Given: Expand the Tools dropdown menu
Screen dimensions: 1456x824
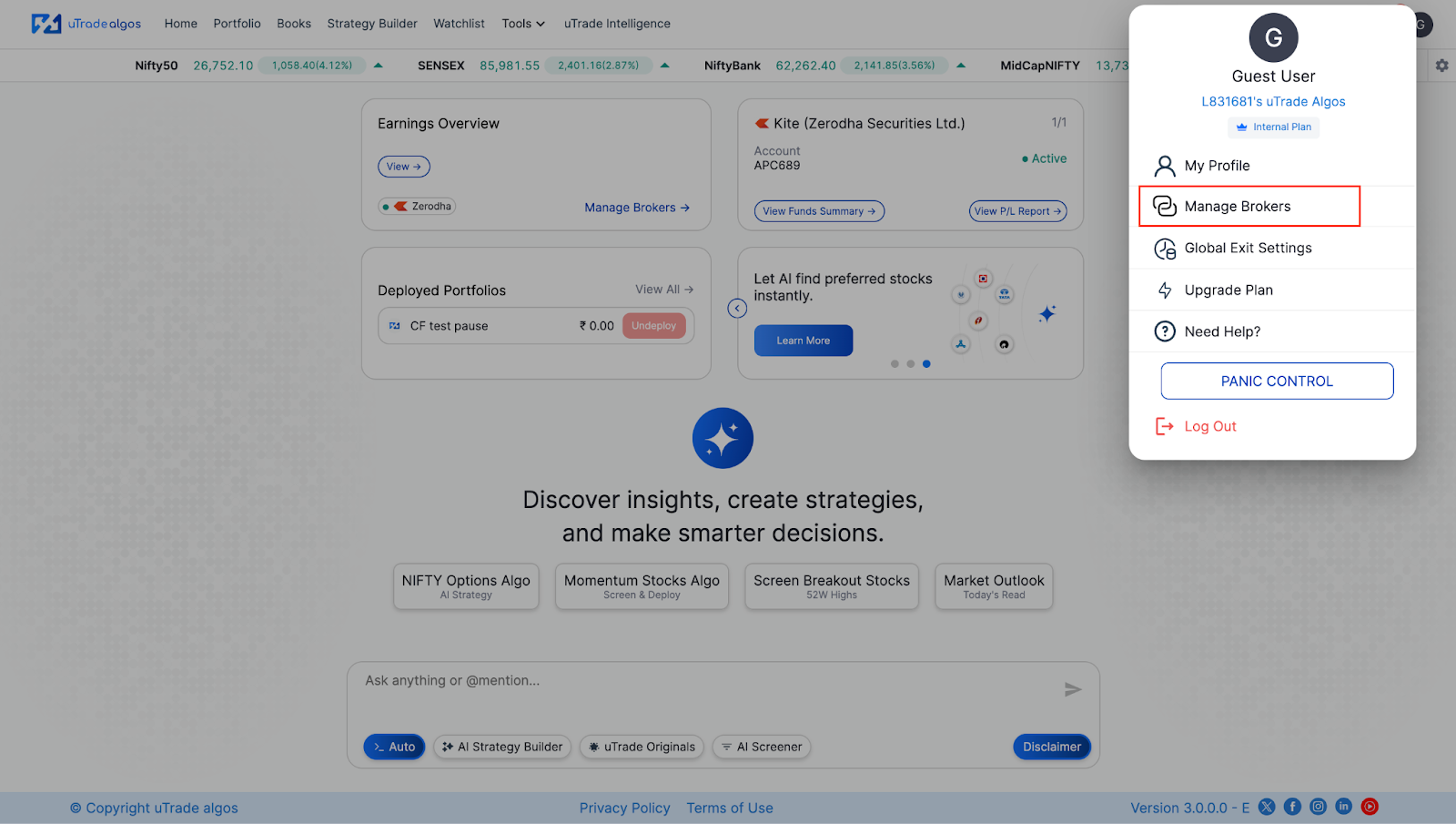Looking at the screenshot, I should coord(523,24).
